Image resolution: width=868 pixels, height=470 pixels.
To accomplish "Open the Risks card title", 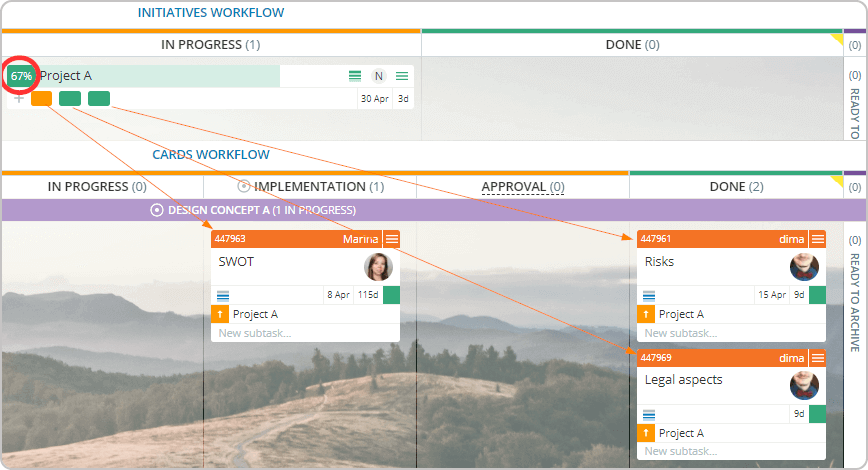I will click(x=659, y=262).
